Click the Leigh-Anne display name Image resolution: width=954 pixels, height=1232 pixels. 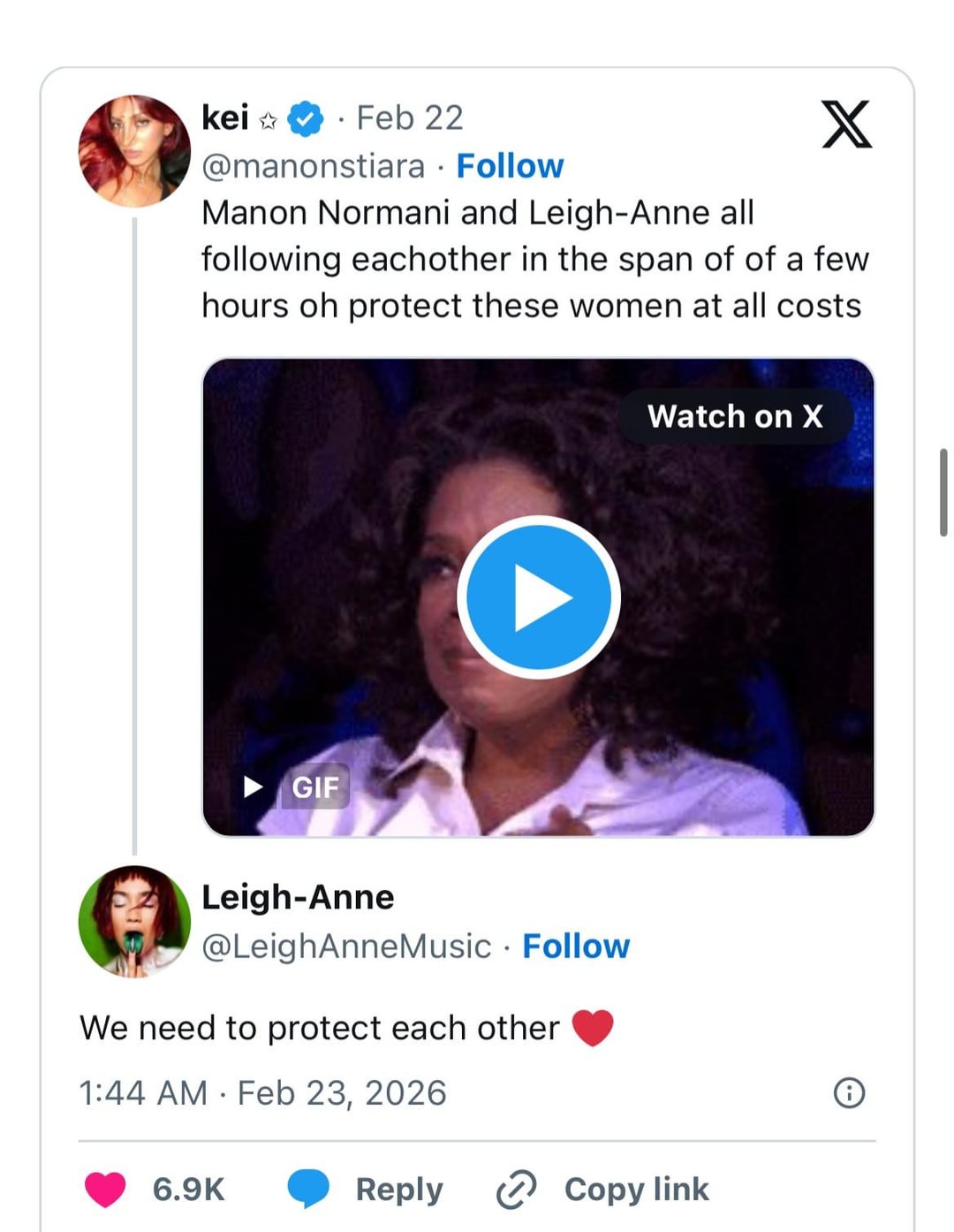(x=298, y=897)
